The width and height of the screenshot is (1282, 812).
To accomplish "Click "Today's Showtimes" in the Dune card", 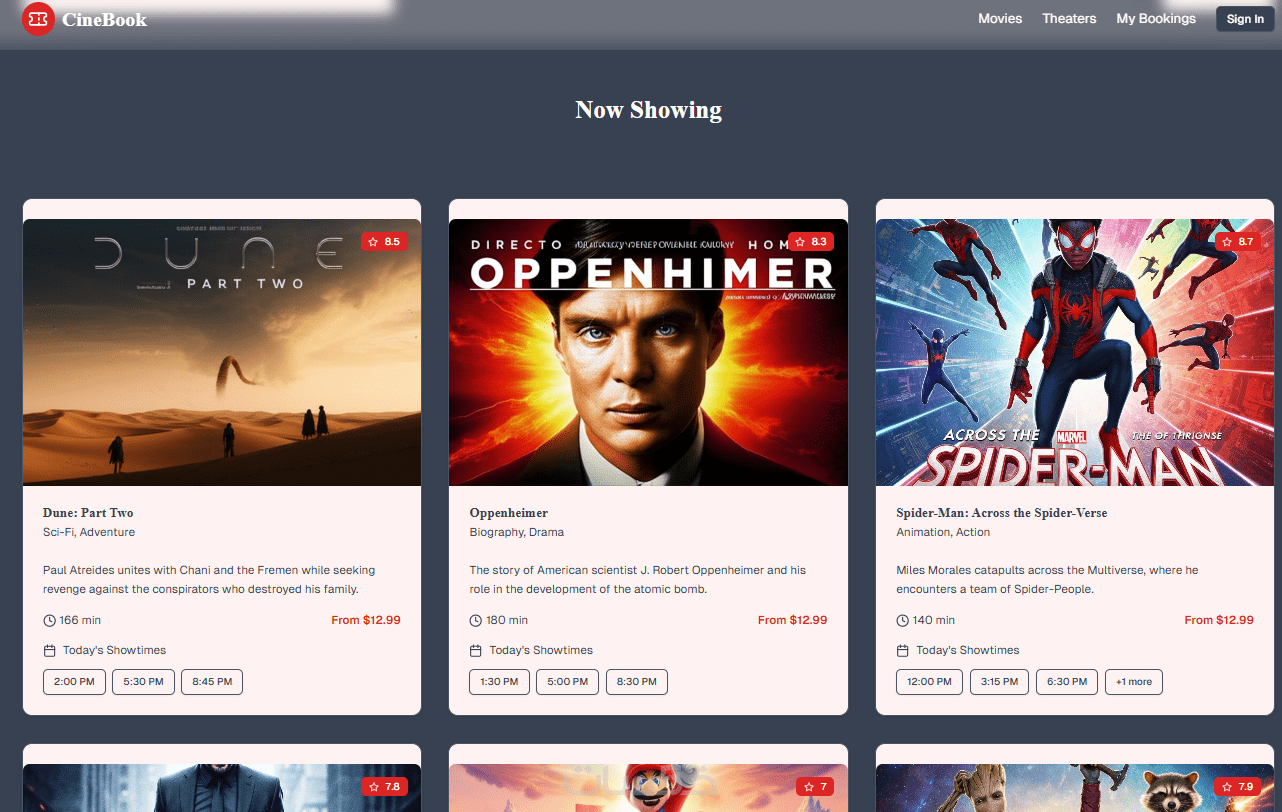I will coord(114,650).
